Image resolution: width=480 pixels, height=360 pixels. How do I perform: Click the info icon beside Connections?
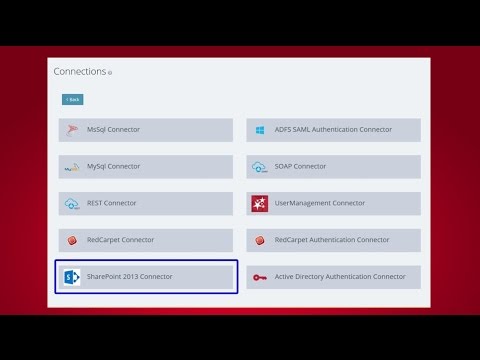[110, 73]
